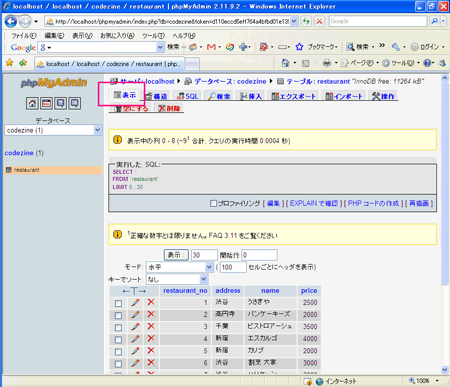Open the SQL query window icon in sidebar

pyautogui.click(x=47, y=103)
